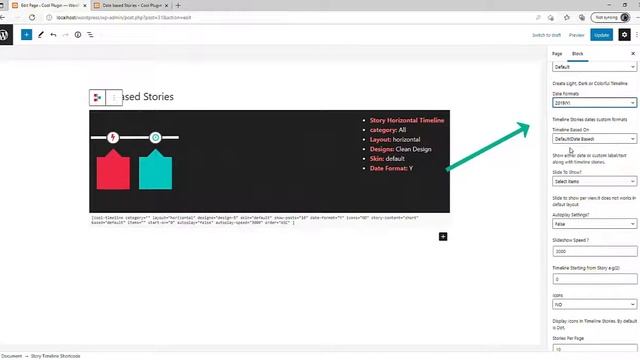640x360 pixels.
Task: Go back in browser history
Action: coord(3,17)
